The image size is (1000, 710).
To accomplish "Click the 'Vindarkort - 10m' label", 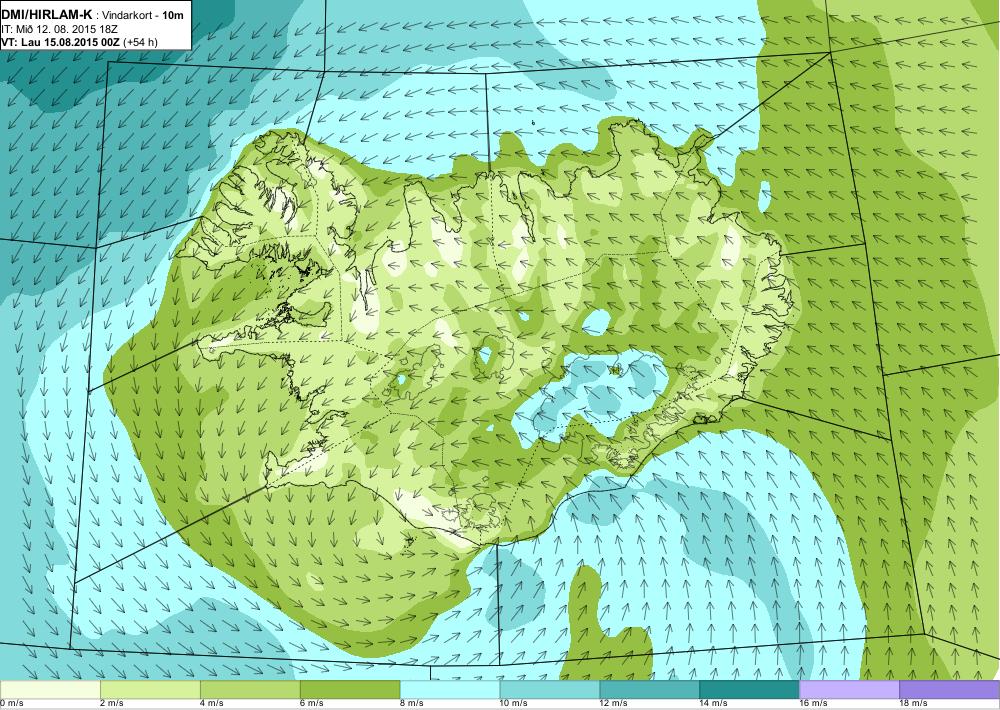I will tap(143, 15).
